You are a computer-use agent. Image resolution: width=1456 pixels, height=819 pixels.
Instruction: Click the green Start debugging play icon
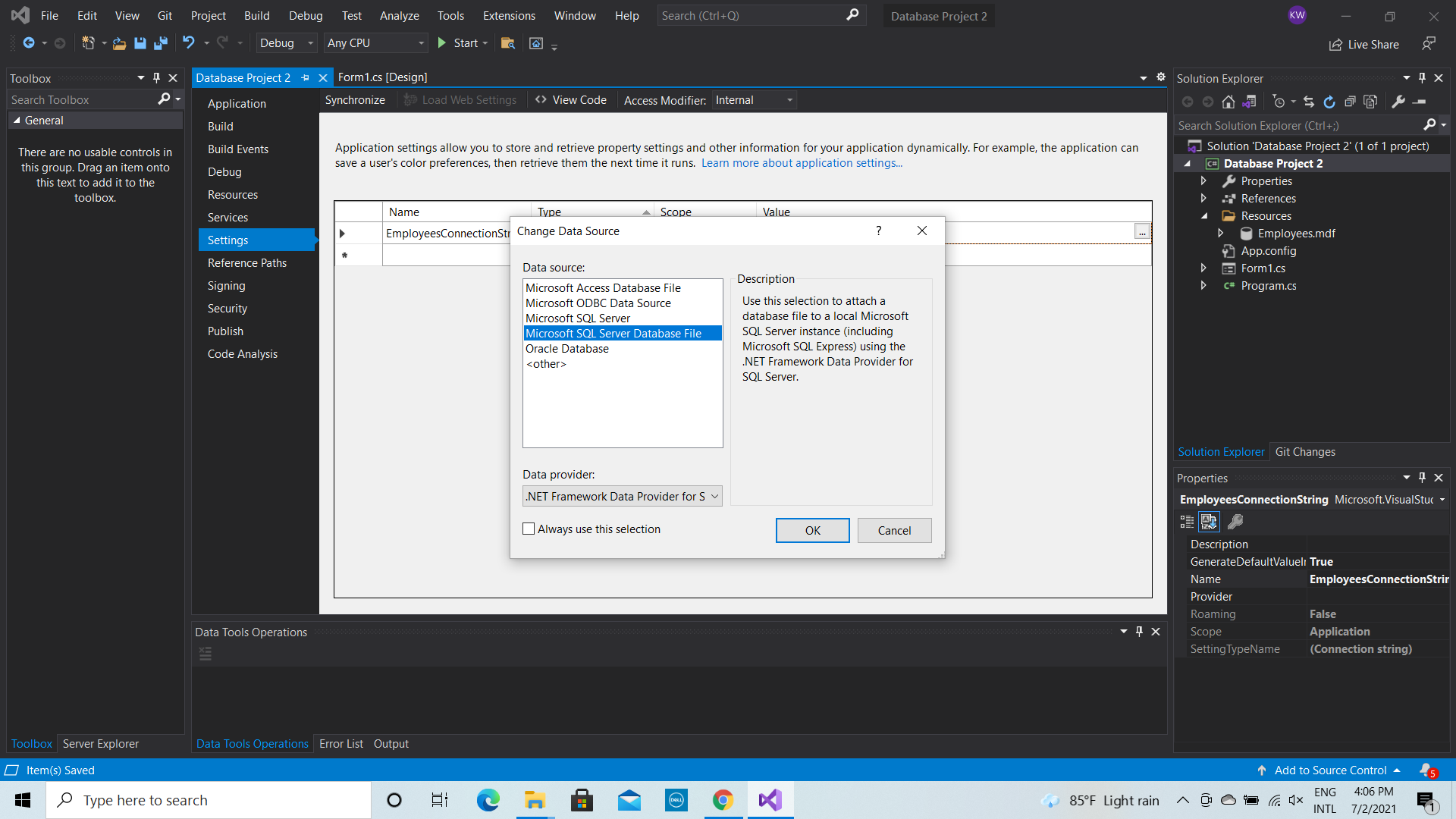(442, 43)
